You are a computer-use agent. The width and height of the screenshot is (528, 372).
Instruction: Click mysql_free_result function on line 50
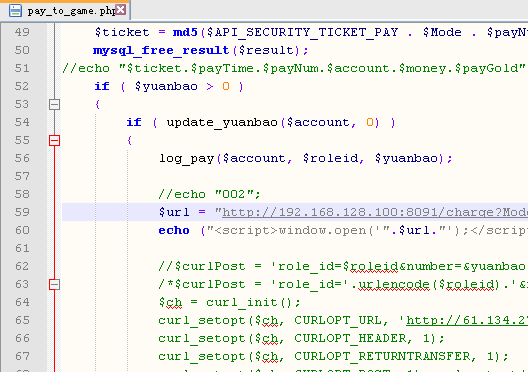161,50
